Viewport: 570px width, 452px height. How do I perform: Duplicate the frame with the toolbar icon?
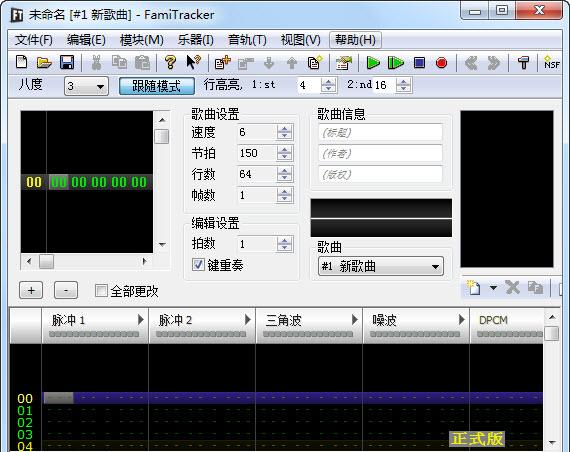click(315, 63)
